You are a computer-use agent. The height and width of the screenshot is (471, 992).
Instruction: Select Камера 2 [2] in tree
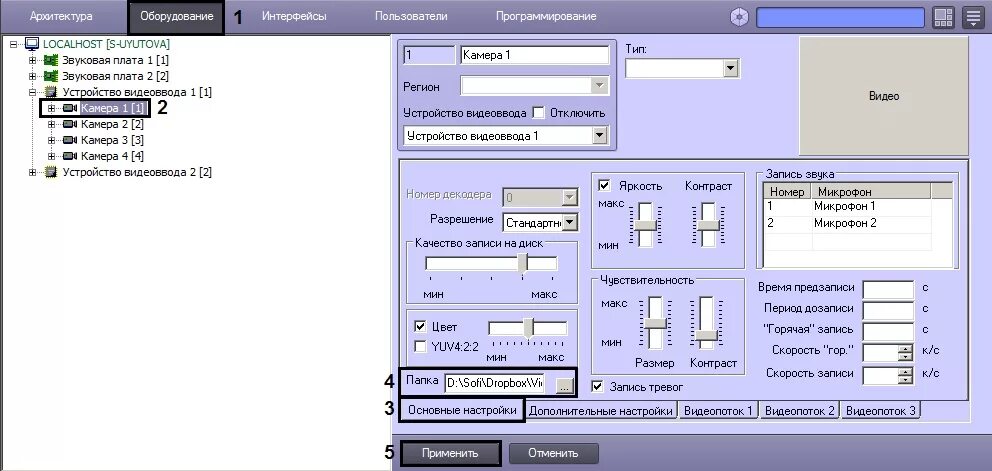[112, 124]
